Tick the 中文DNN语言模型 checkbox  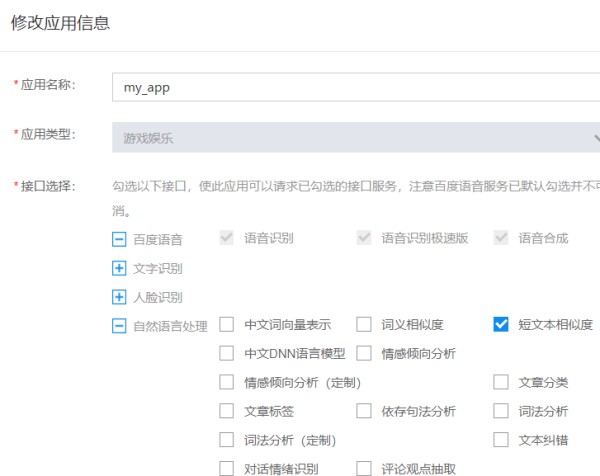point(227,353)
